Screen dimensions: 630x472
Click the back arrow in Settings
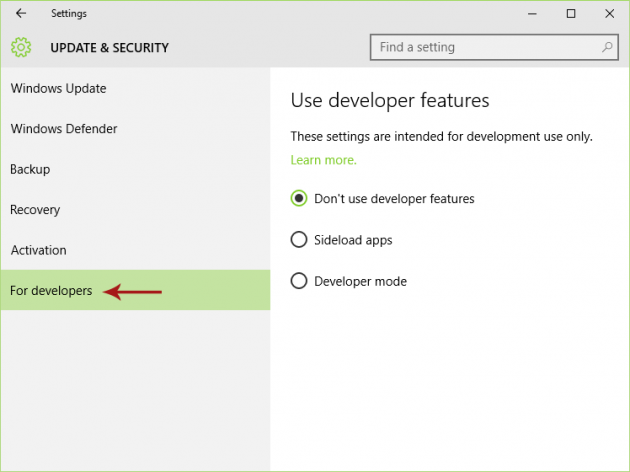coord(21,13)
